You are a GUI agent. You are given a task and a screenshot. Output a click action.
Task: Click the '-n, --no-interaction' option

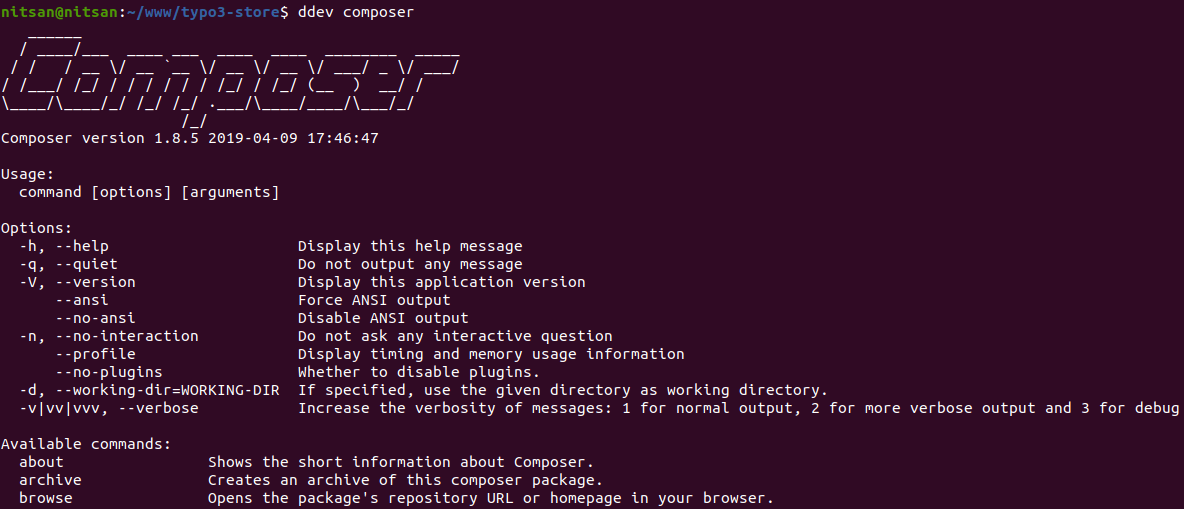tap(109, 336)
